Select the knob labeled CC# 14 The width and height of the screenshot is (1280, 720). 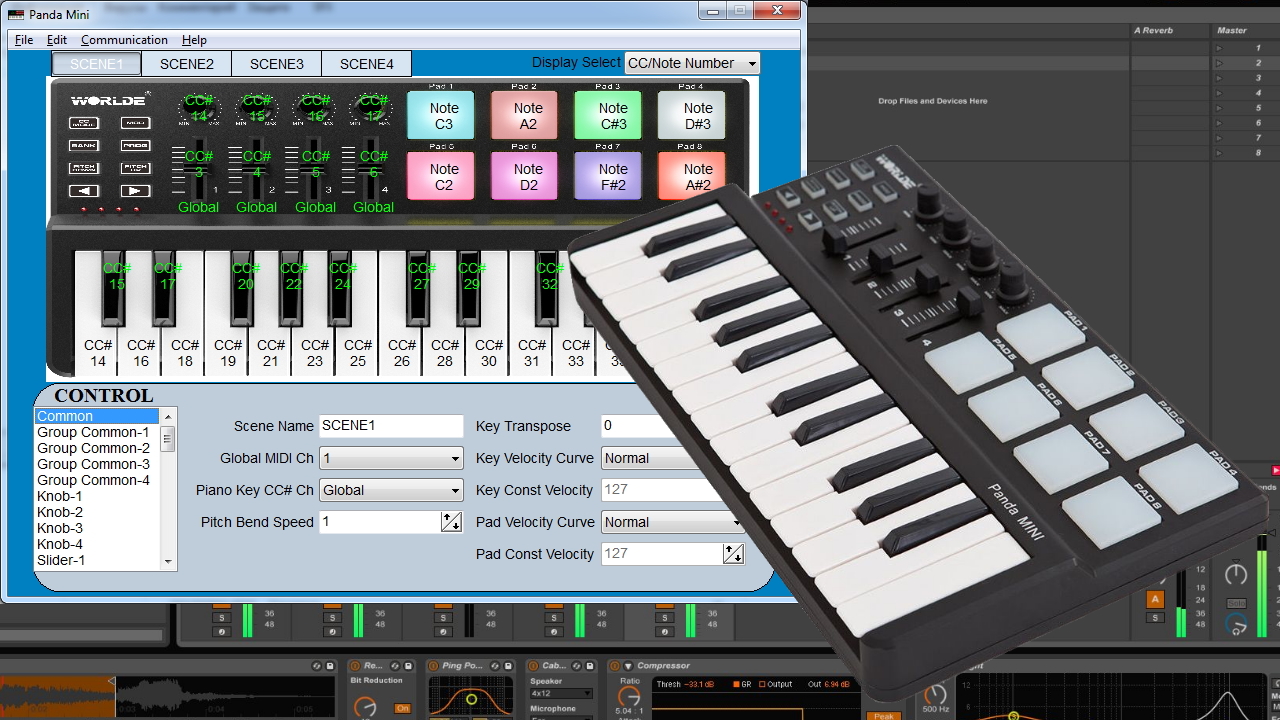click(199, 109)
